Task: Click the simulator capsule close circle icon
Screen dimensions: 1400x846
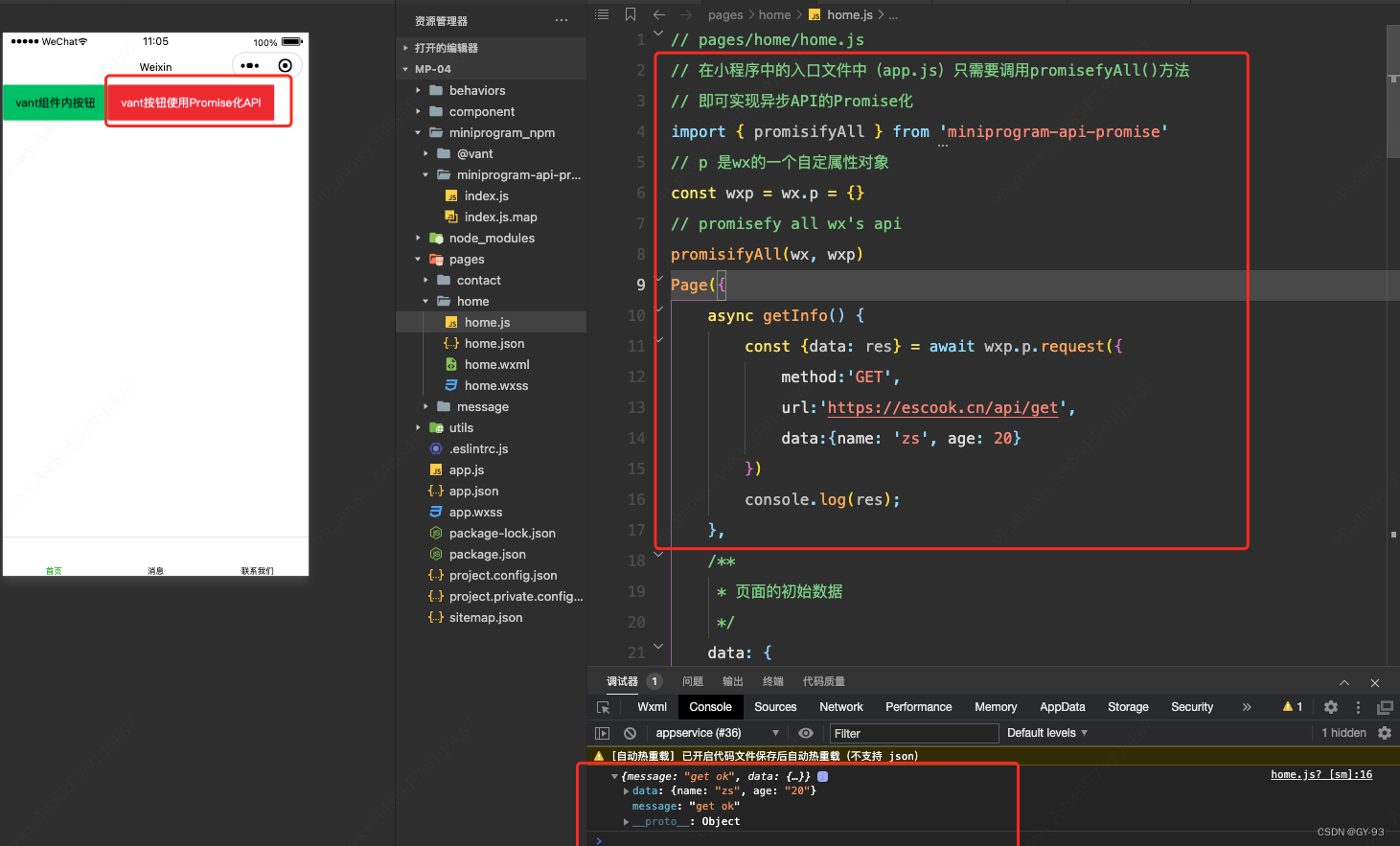Action: point(285,65)
